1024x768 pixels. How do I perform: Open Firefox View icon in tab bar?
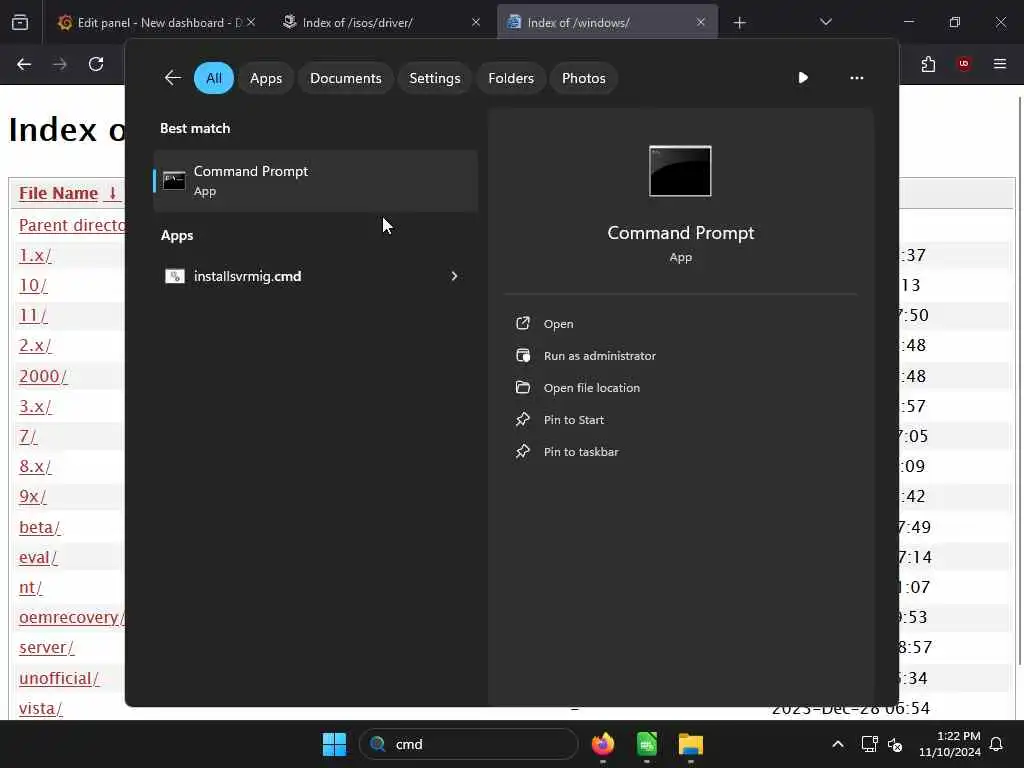click(x=20, y=23)
